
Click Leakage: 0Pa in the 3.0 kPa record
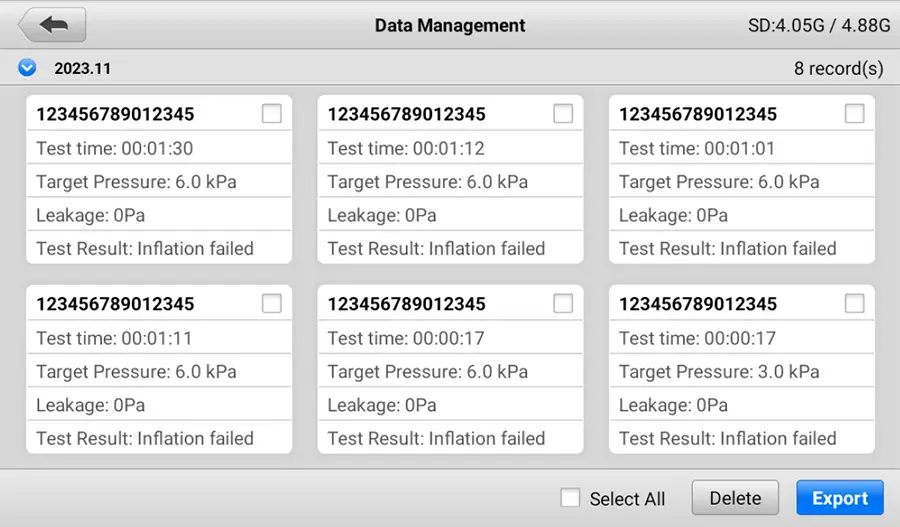[x=742, y=405]
